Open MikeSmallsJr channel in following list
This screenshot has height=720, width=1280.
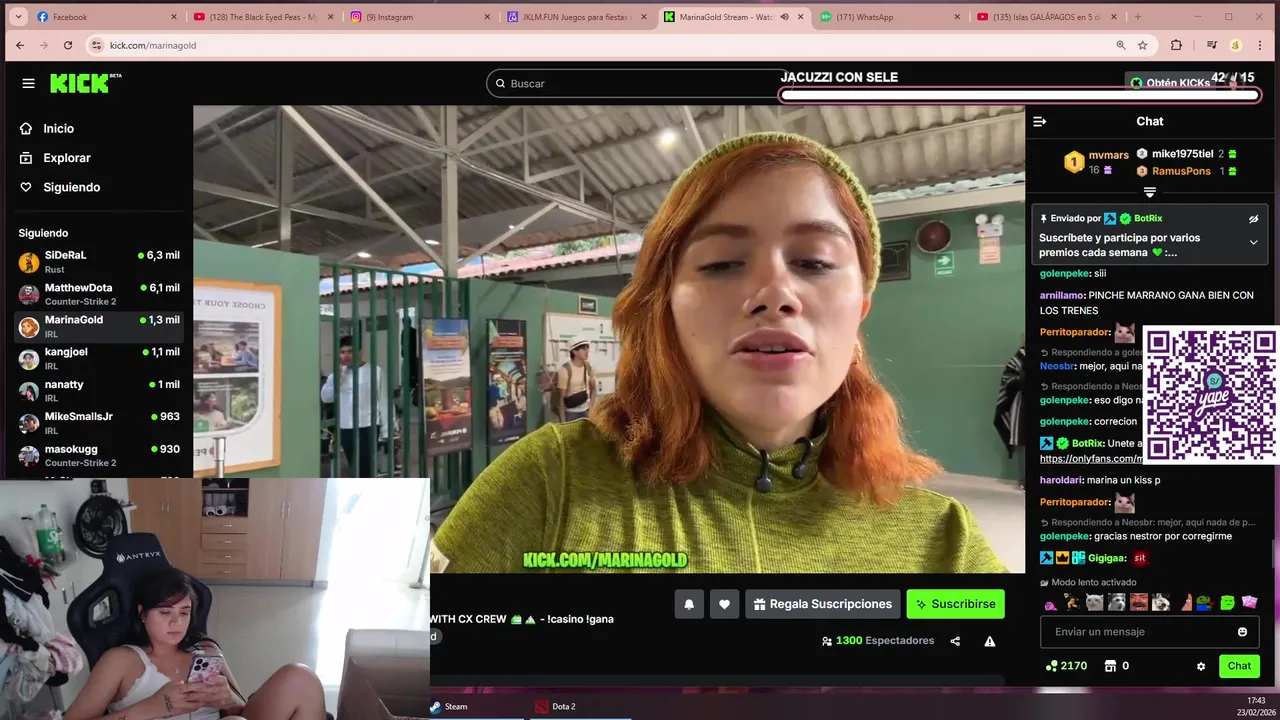(x=98, y=423)
